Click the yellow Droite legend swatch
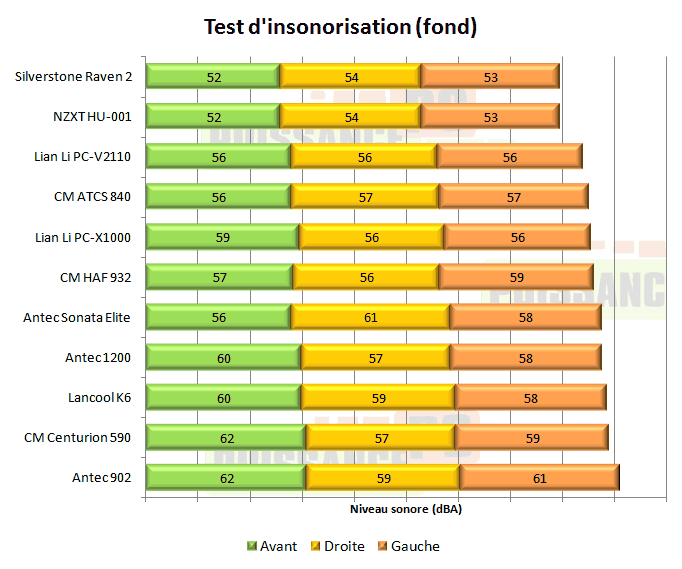 (316, 546)
